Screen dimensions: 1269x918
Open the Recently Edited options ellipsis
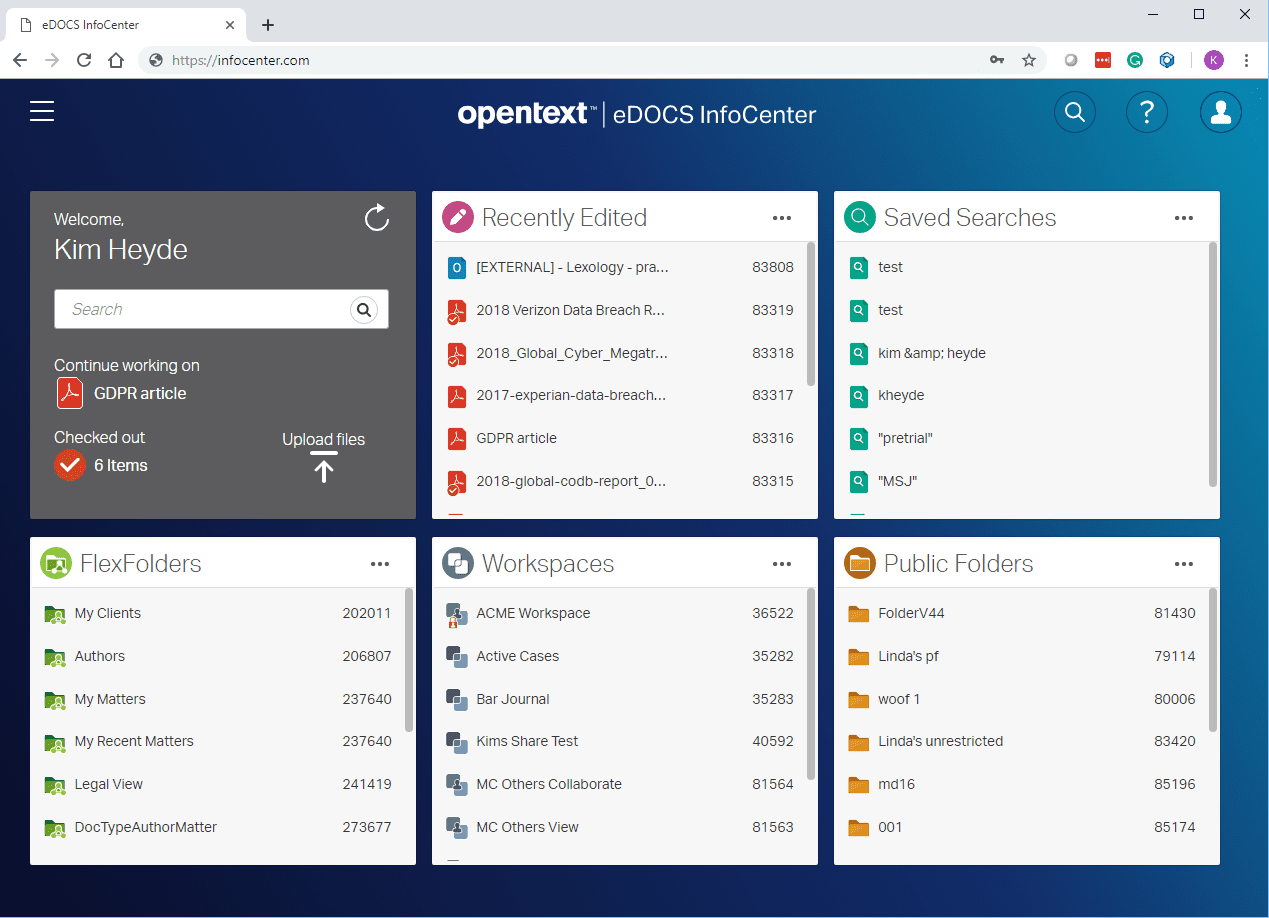(781, 216)
